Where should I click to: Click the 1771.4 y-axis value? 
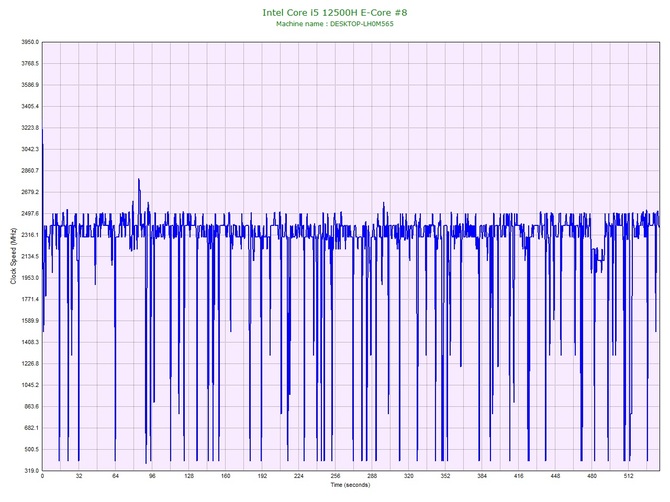30,299
